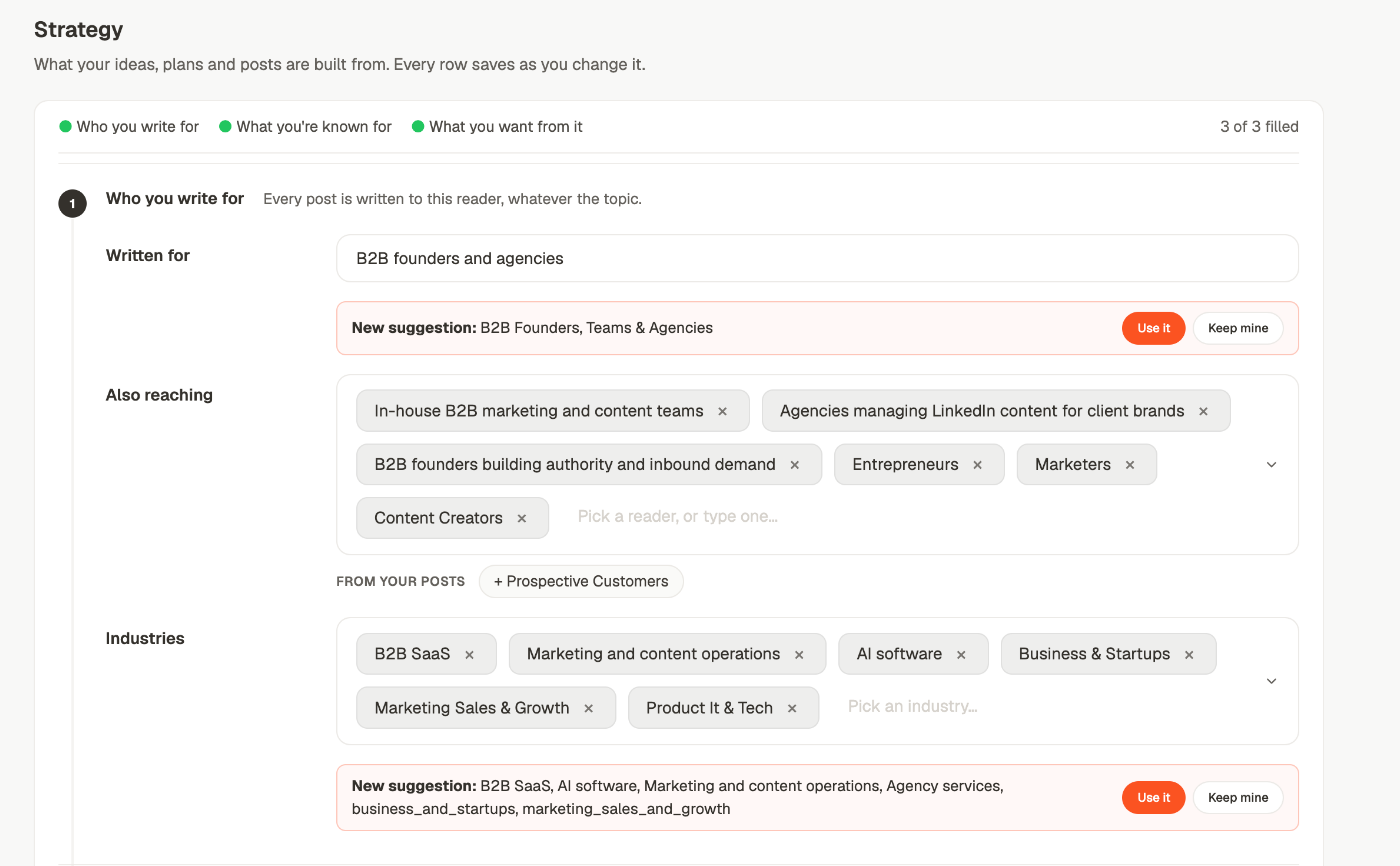Image resolution: width=1400 pixels, height=866 pixels.
Task: Remove the Marketers reader tag
Action: click(x=1130, y=465)
